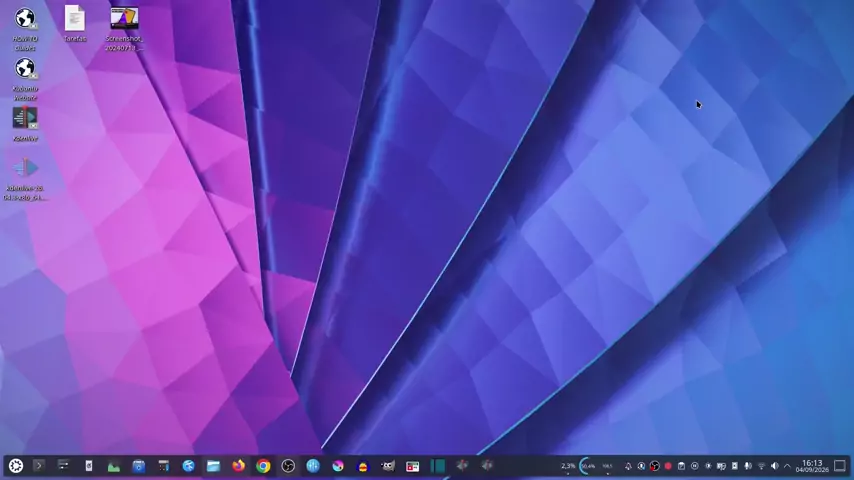Click the Show Desktop button at panel end
The height and width of the screenshot is (480, 854).
840,466
